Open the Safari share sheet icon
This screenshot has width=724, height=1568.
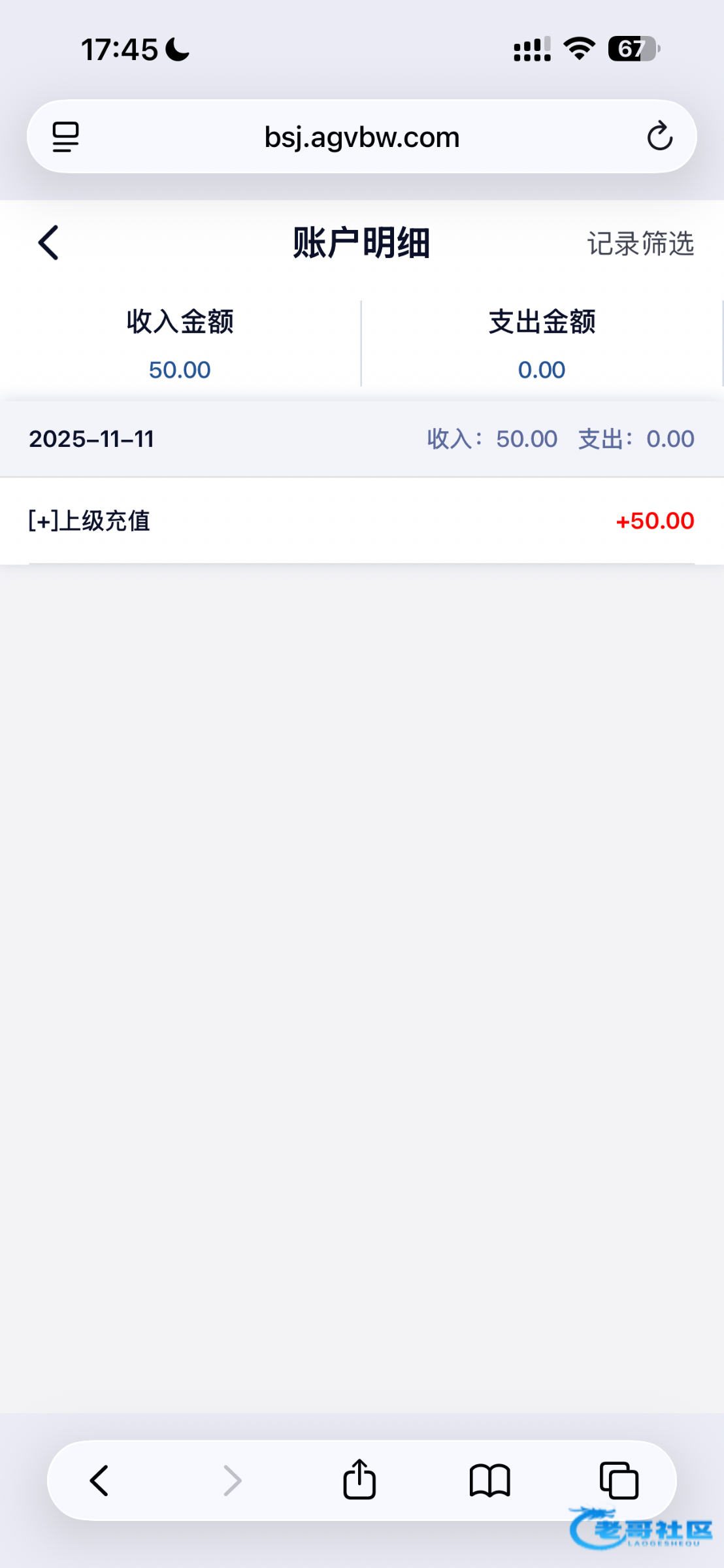pyautogui.click(x=359, y=1480)
